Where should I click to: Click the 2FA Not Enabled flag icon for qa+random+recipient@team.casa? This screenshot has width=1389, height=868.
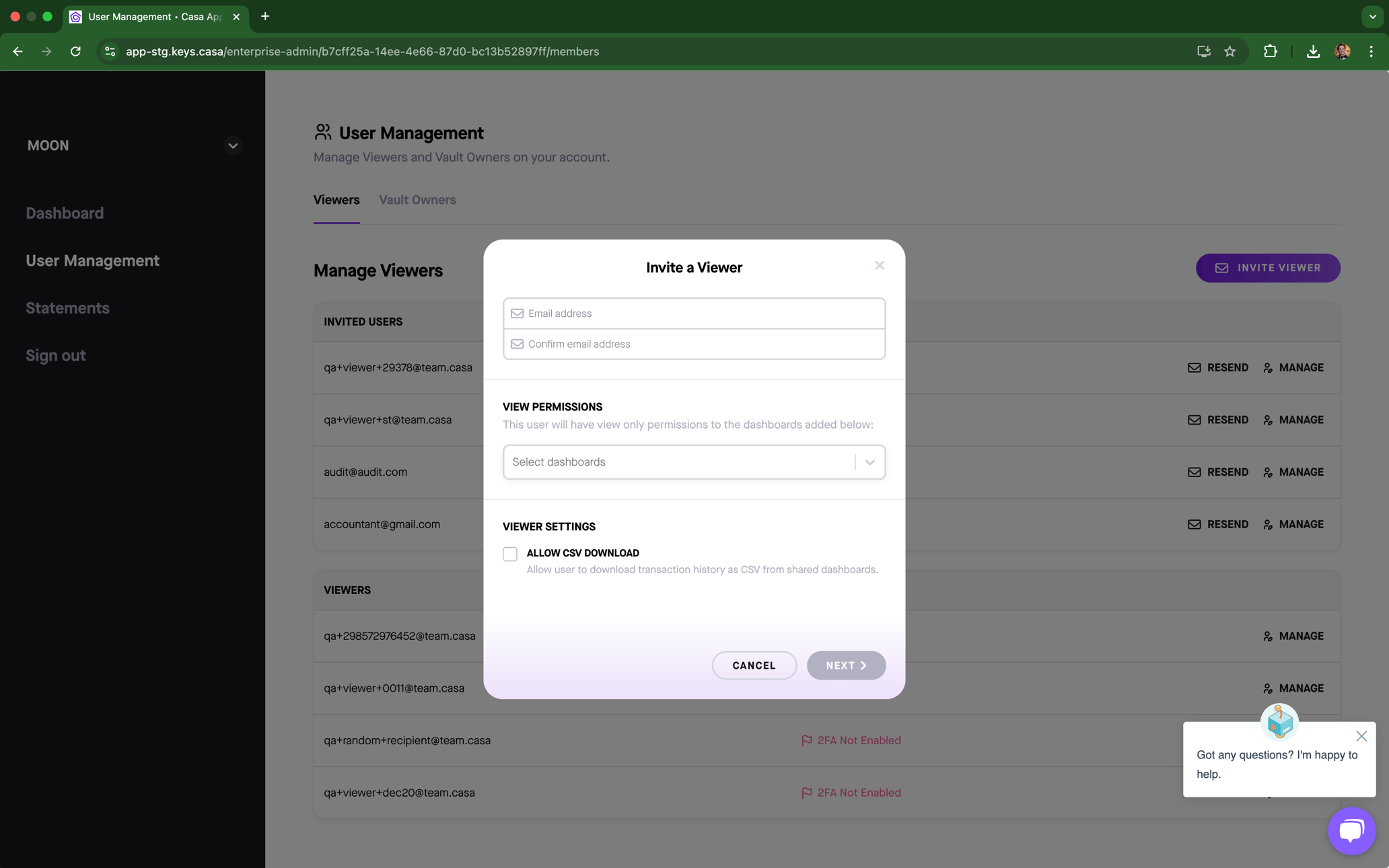pos(807,740)
